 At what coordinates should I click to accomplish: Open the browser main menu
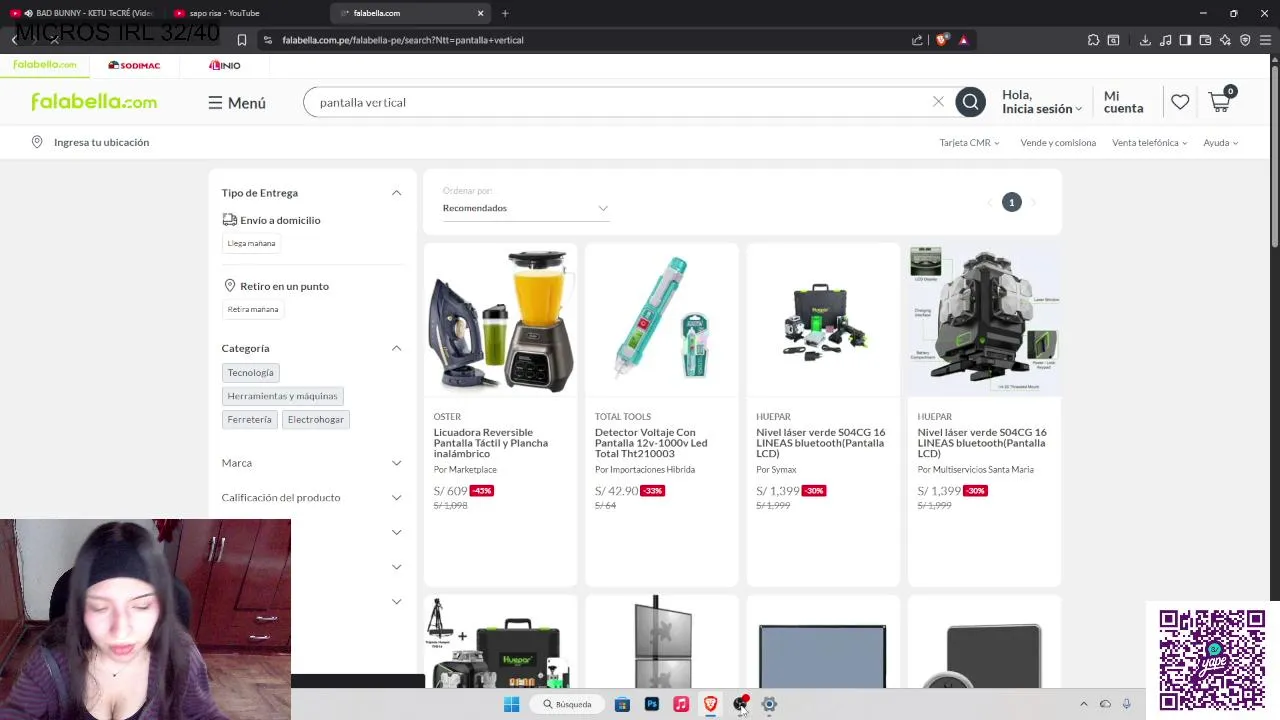(x=1265, y=40)
